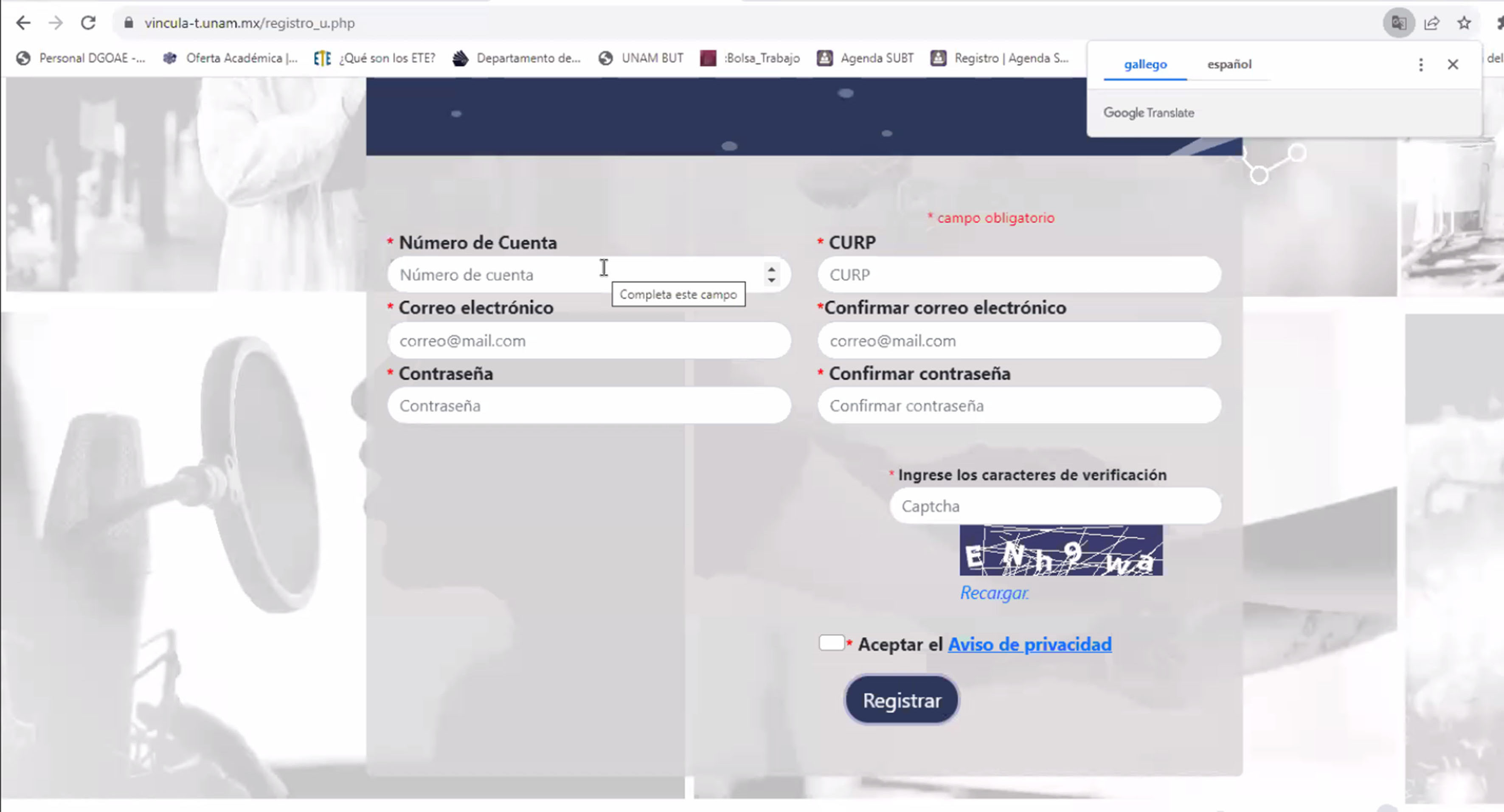This screenshot has height=812, width=1504.
Task: Click the 'Google Translate' label in popup
Action: [1148, 112]
